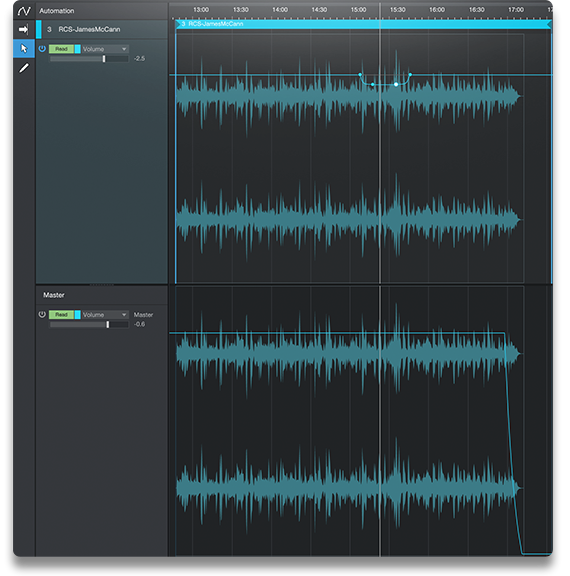The width and height of the screenshot is (570, 576).
Task: Click the second automation point on the curve
Action: coord(372,84)
